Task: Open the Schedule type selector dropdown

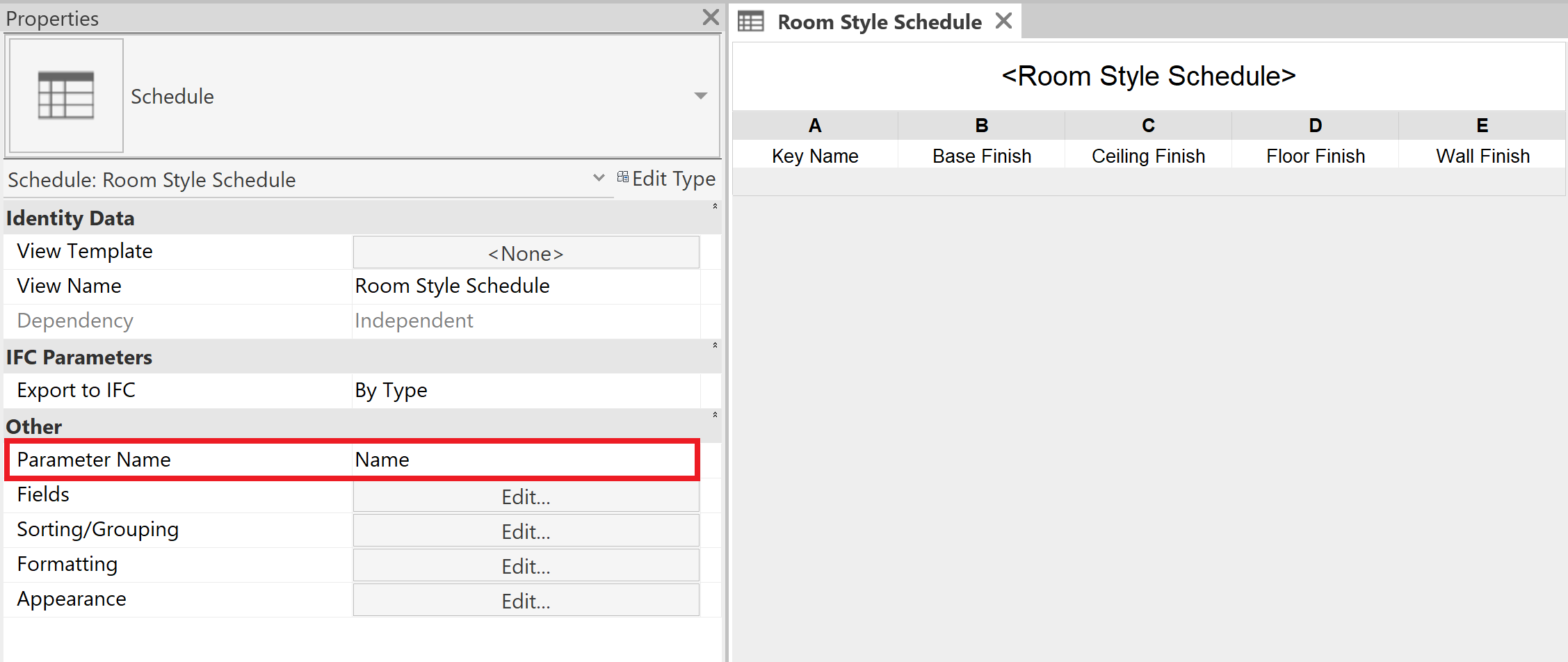Action: [700, 96]
